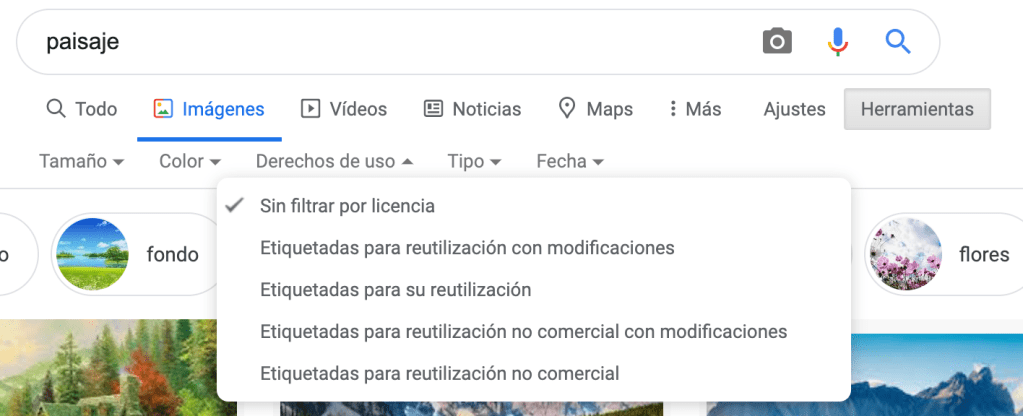Open the Todo search tab

point(82,109)
